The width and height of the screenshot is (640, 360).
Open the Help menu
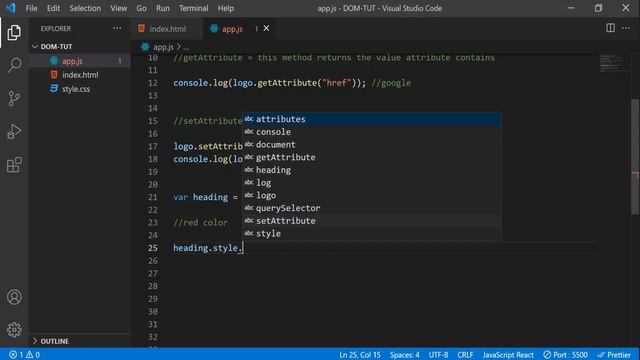(225, 8)
